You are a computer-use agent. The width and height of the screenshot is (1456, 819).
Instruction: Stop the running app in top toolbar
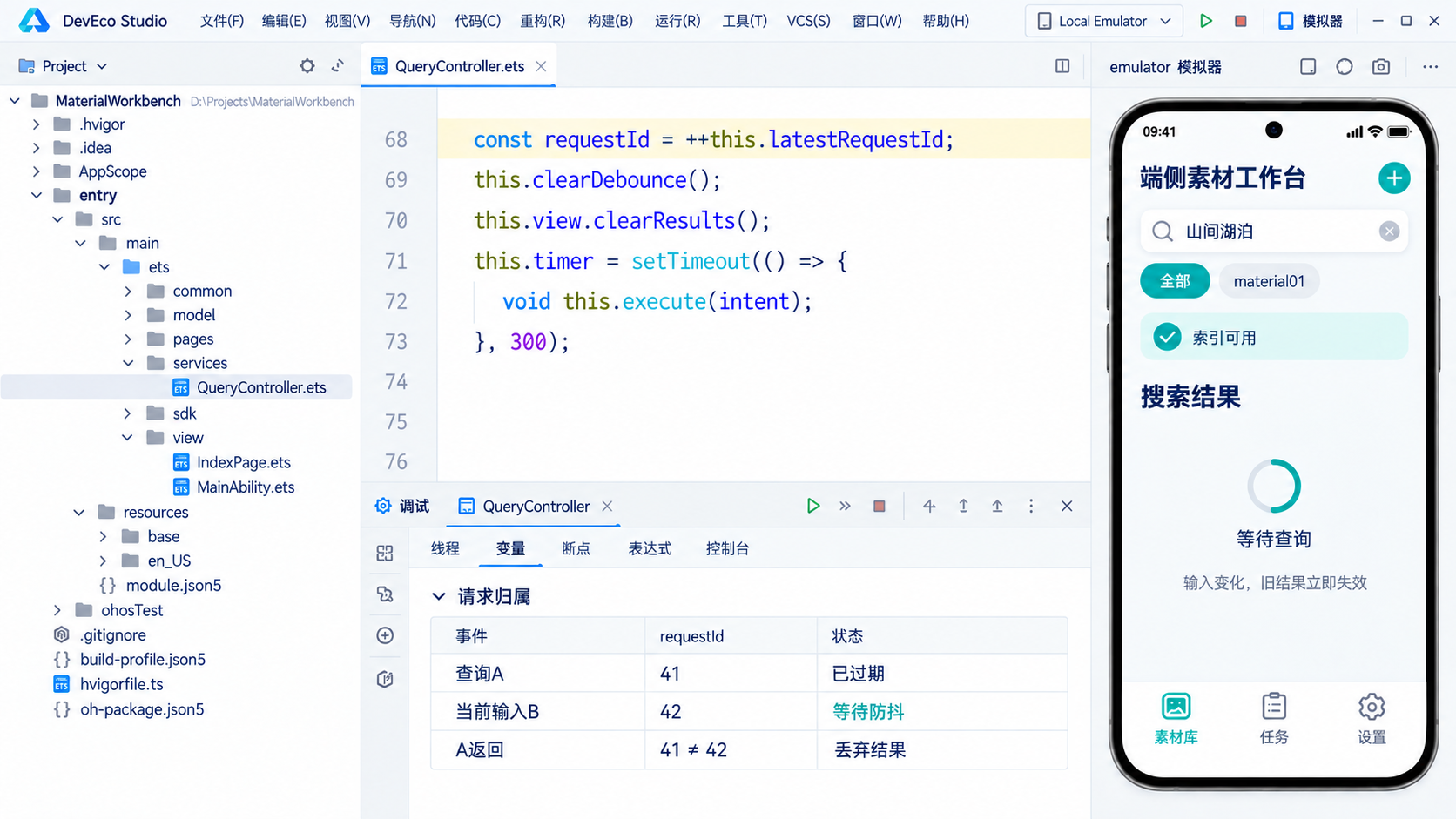pos(1241,21)
